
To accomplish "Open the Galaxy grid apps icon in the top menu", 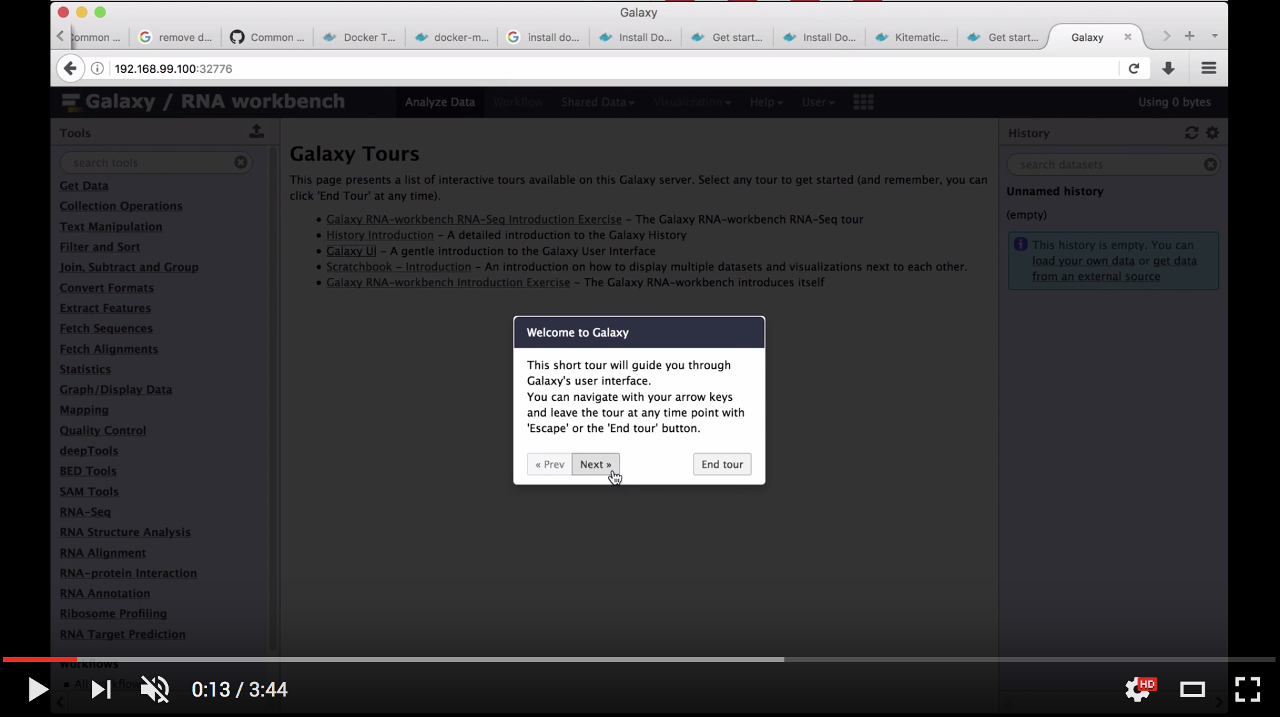I will point(864,102).
